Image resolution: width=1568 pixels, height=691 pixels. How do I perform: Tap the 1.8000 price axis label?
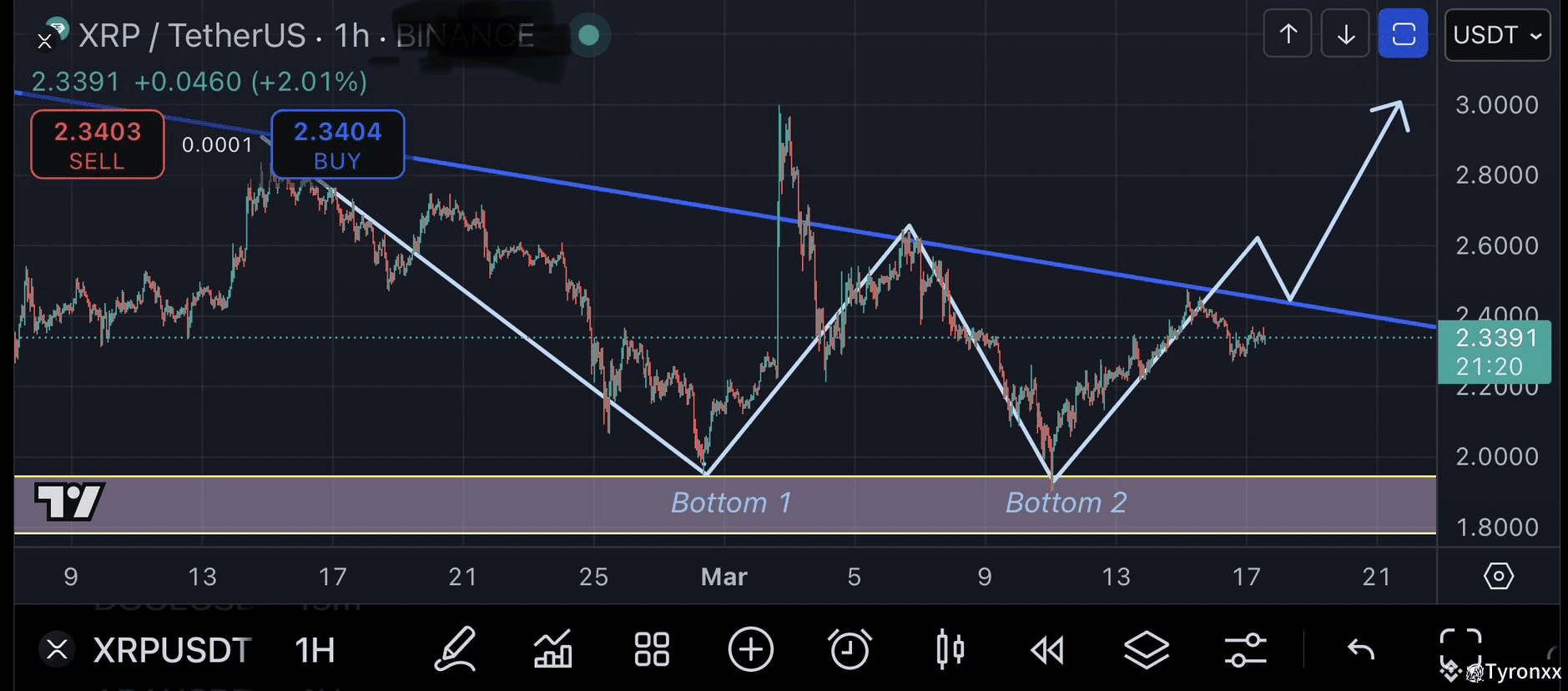[x=1497, y=527]
